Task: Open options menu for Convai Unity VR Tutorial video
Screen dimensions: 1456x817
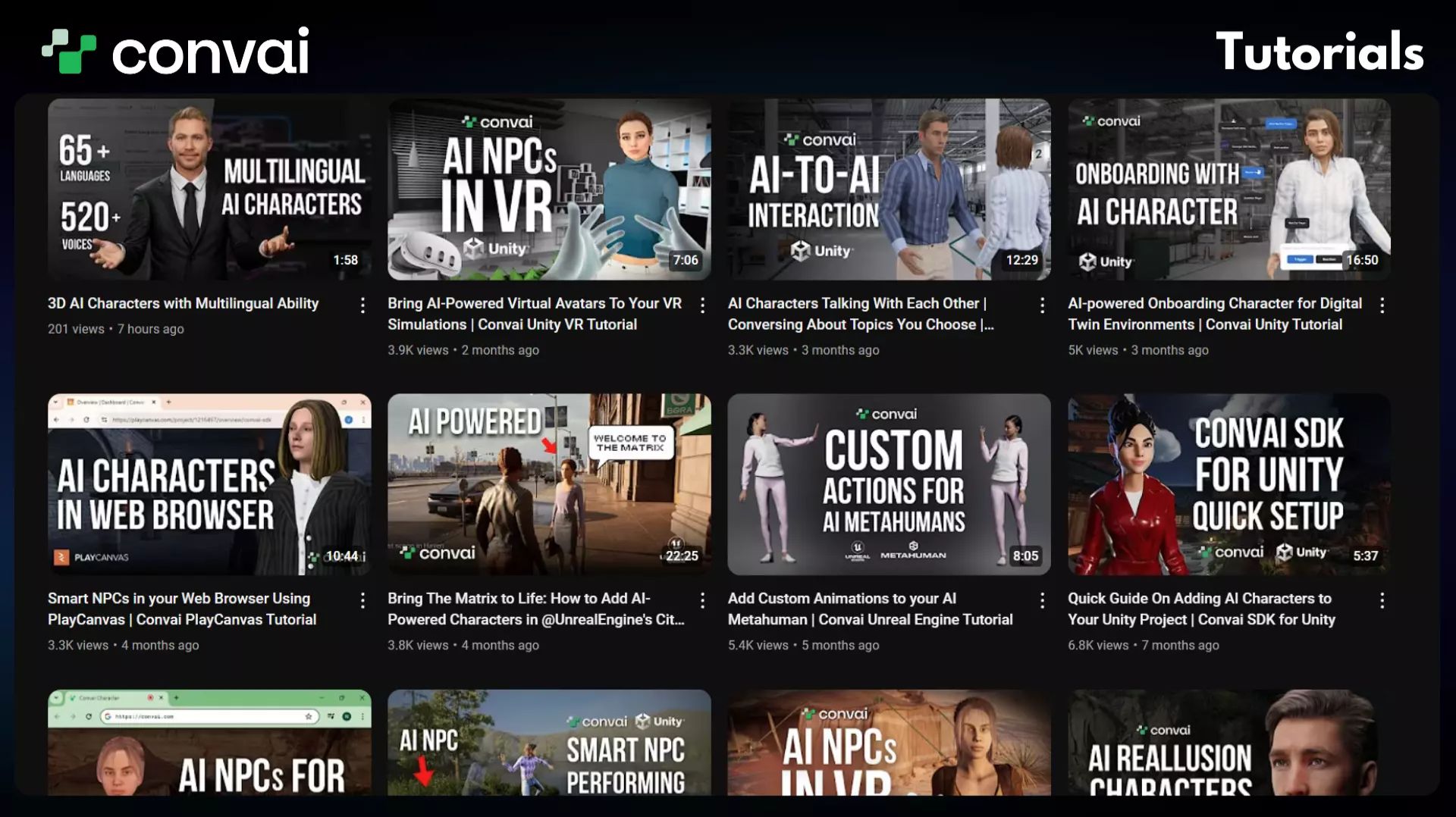Action: [702, 305]
